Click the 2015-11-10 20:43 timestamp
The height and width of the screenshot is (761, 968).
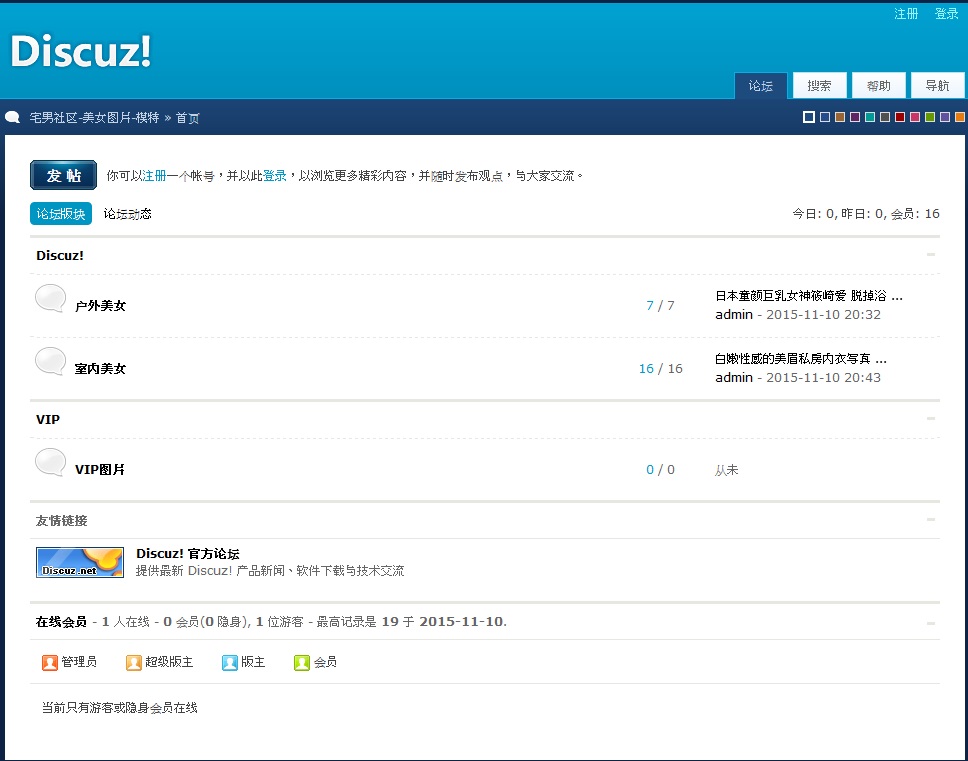(x=824, y=378)
